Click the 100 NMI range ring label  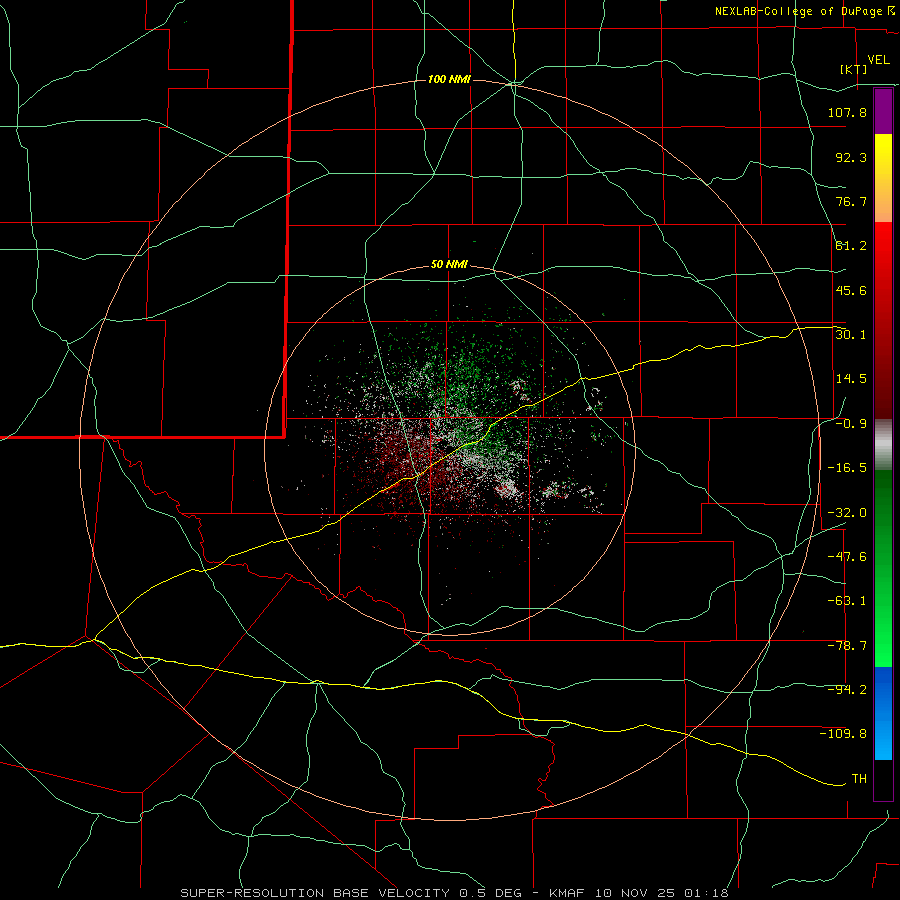click(x=449, y=79)
